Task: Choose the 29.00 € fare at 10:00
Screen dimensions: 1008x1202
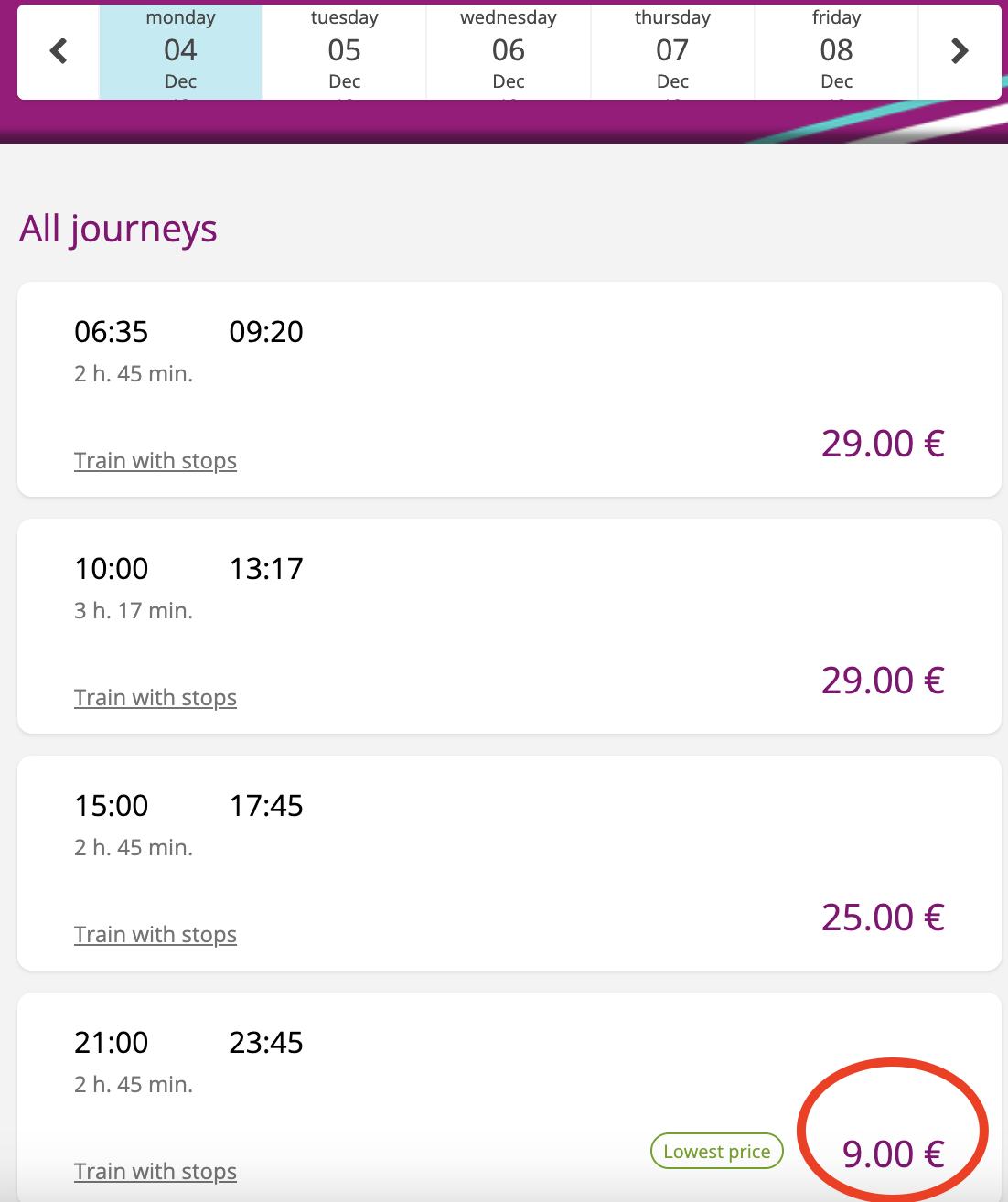Action: 883,681
